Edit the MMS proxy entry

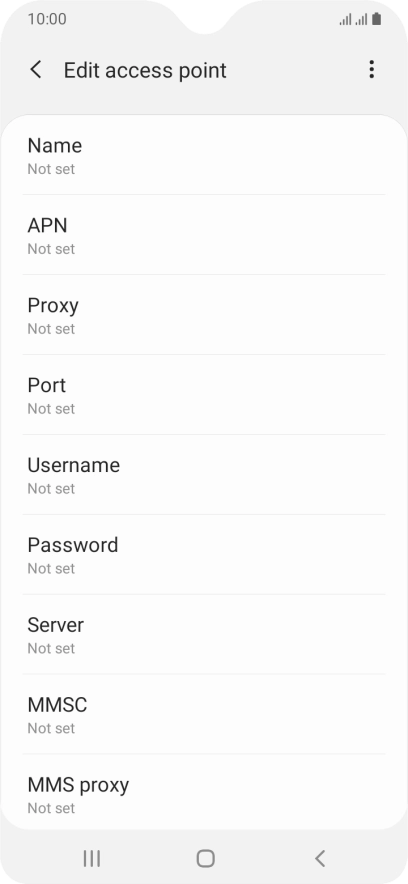point(204,792)
